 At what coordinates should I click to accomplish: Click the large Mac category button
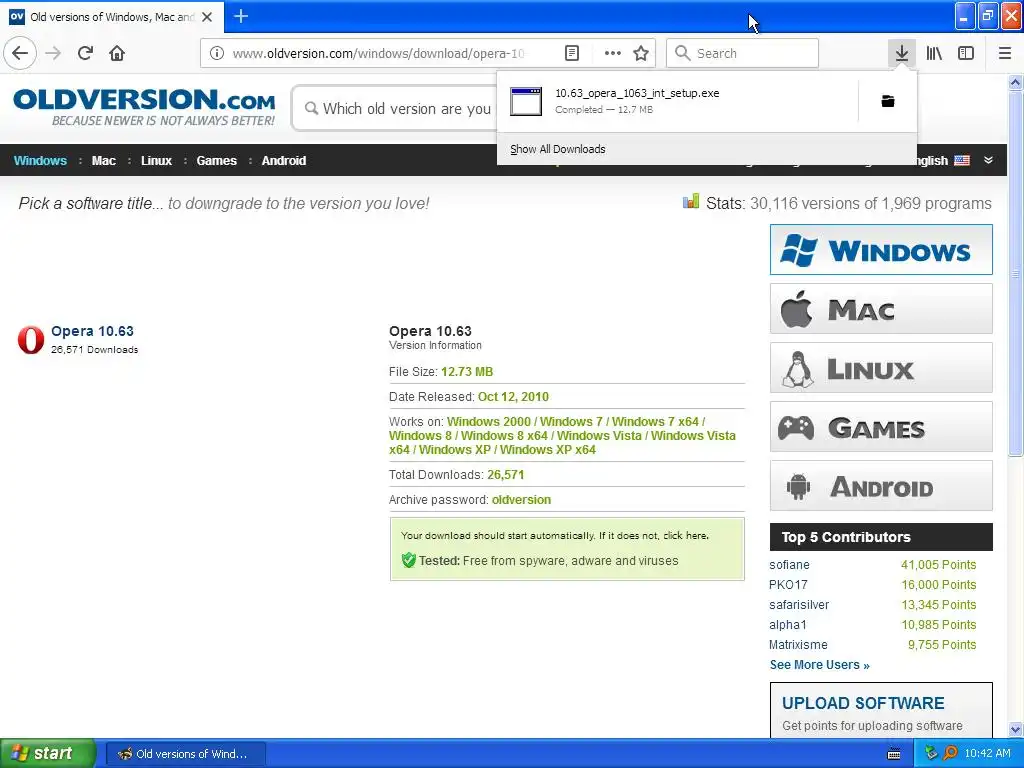881,308
